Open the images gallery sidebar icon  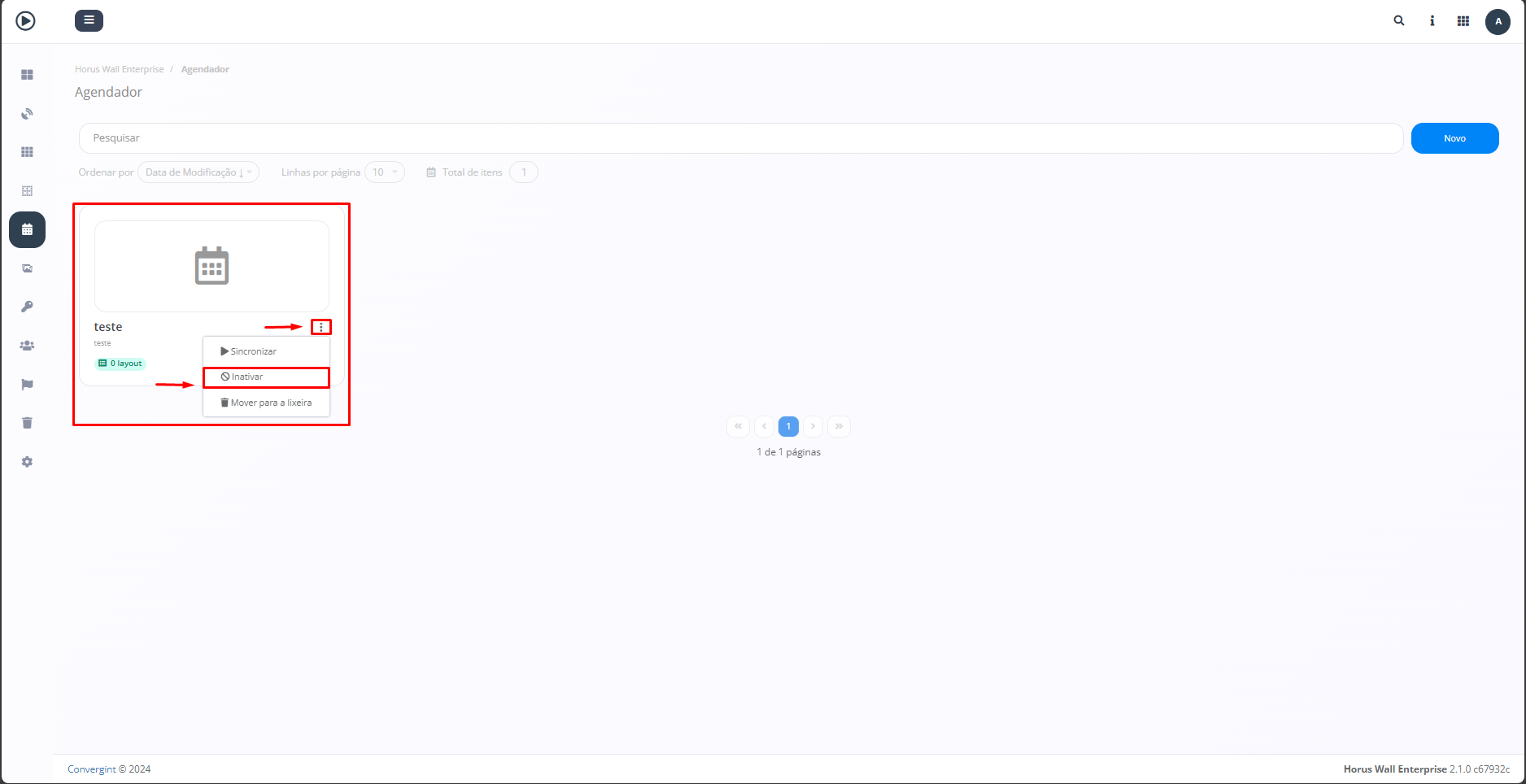[x=27, y=268]
